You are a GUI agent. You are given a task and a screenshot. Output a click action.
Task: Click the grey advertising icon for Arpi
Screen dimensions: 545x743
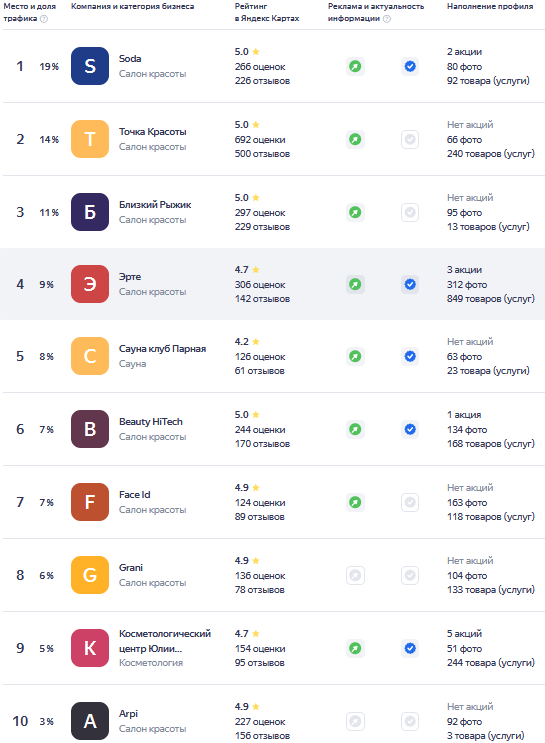(355, 721)
